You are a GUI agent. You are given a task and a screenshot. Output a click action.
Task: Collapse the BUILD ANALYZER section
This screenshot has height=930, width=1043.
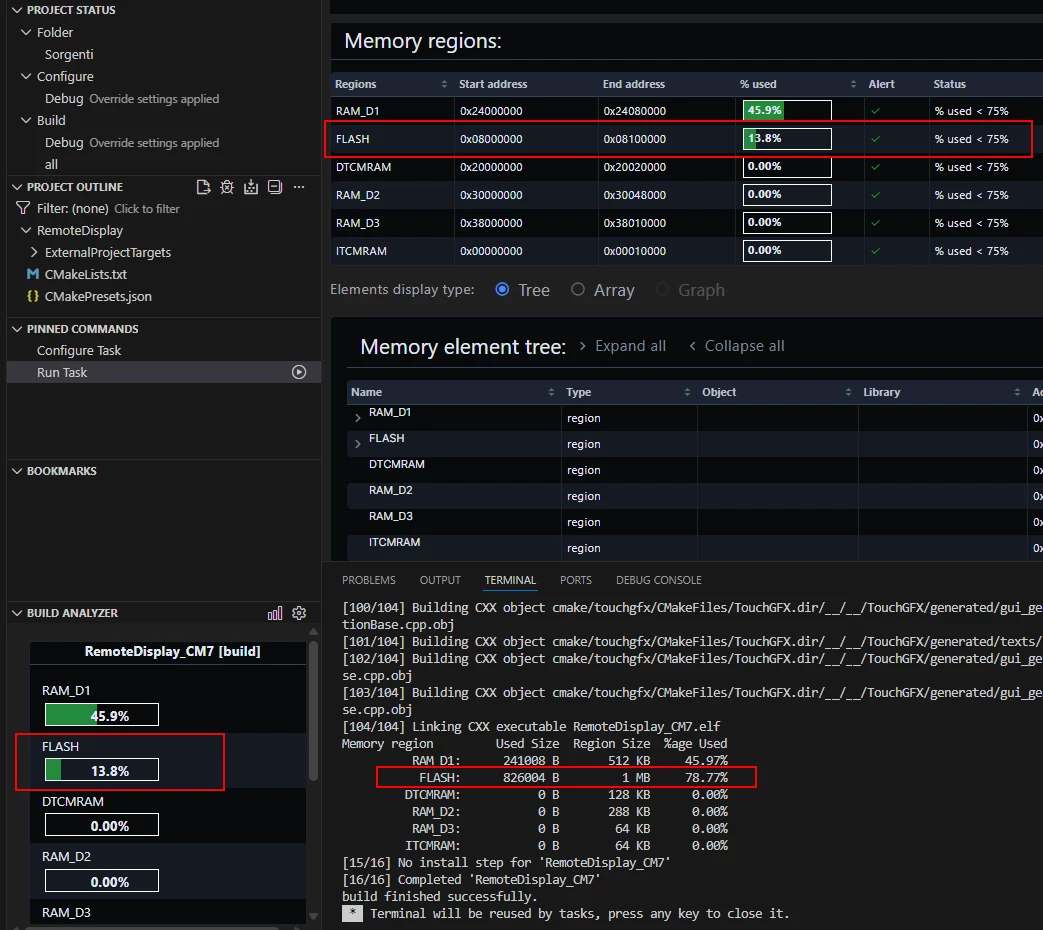[x=17, y=613]
